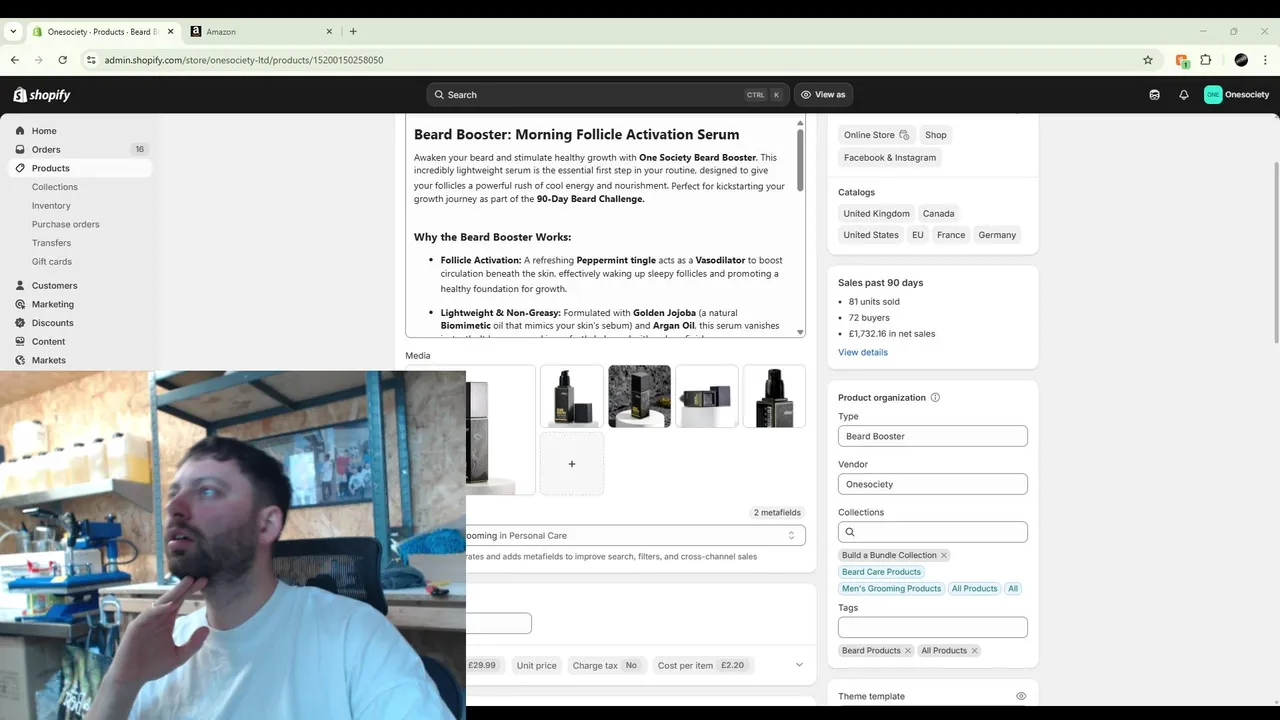The width and height of the screenshot is (1280, 720).
Task: Click the Home house icon
Action: [20, 131]
